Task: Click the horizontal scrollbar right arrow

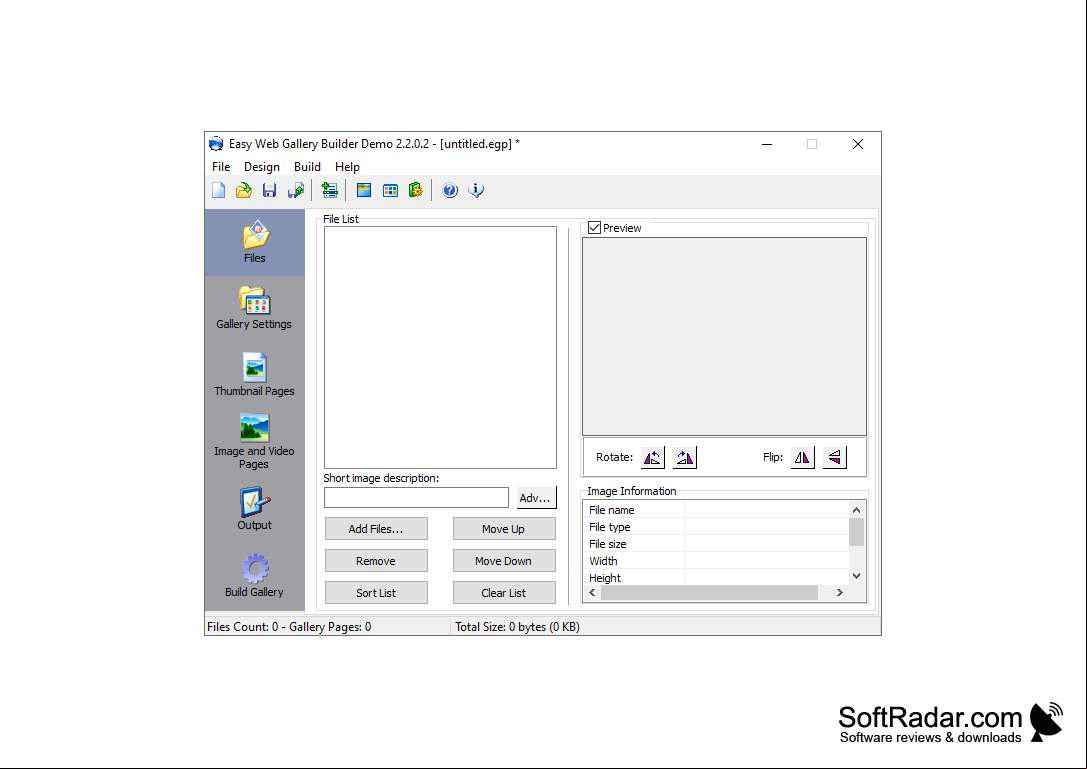Action: [840, 592]
